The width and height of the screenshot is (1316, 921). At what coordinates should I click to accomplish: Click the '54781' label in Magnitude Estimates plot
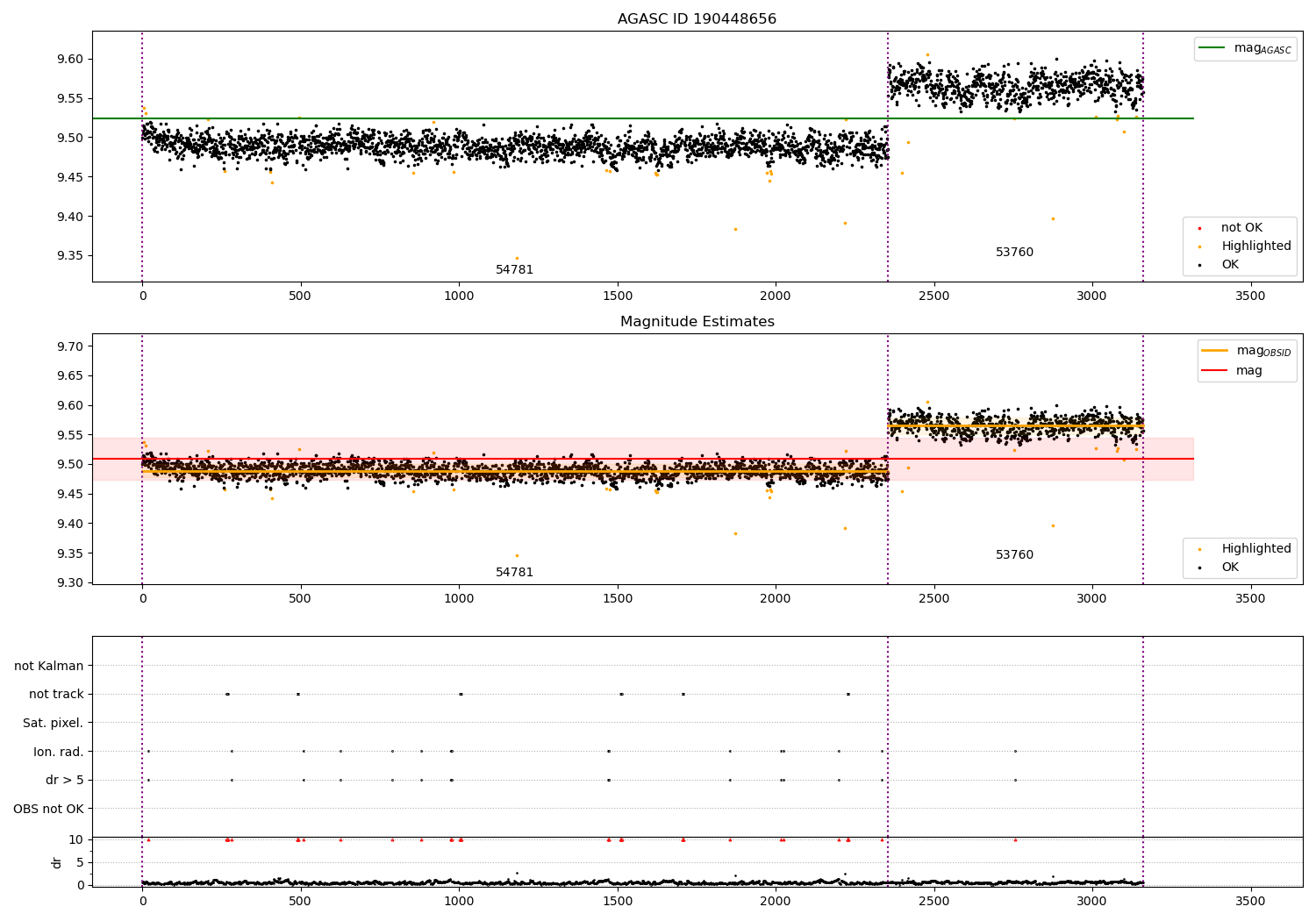pos(514,573)
